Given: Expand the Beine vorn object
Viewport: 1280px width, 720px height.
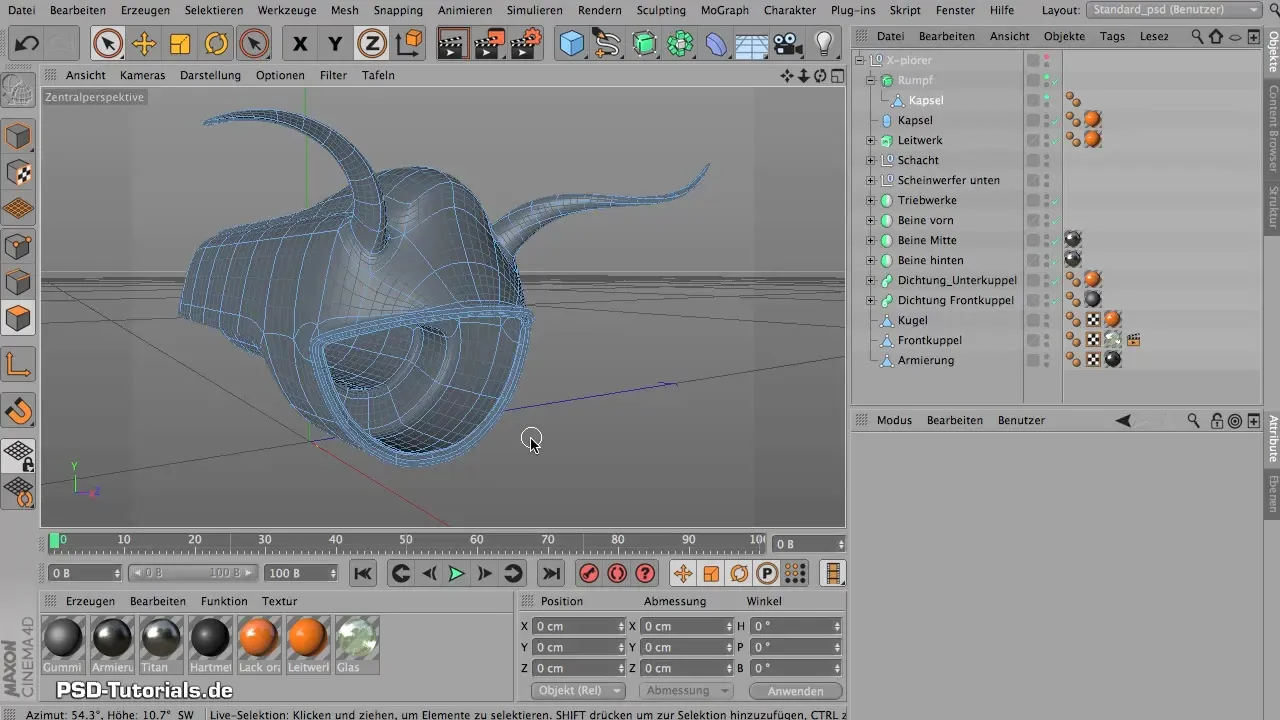Looking at the screenshot, I should (870, 220).
